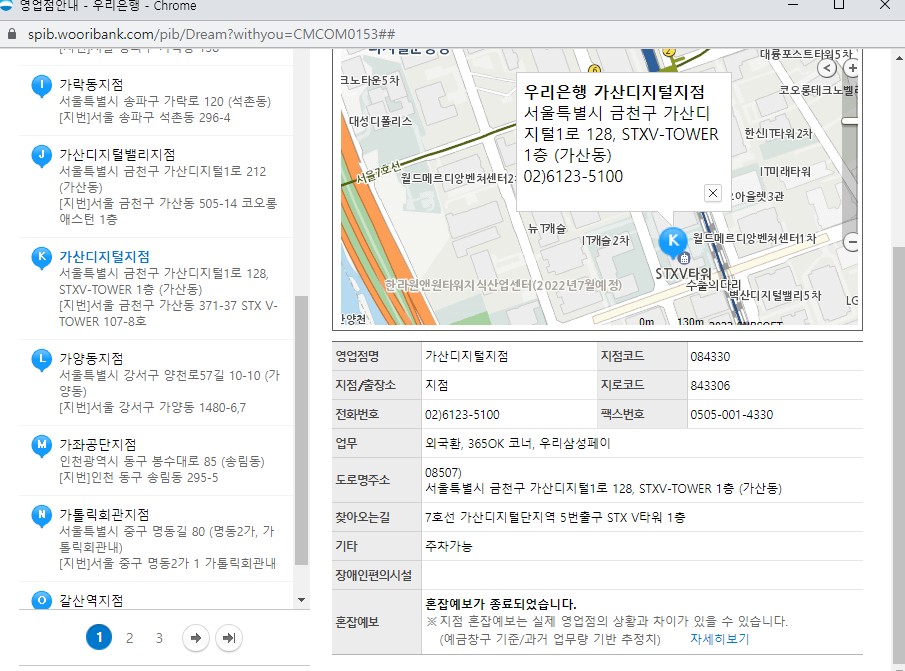This screenshot has height=671, width=905.
Task: Click fax number 0505-001-4330
Action: coord(731,414)
